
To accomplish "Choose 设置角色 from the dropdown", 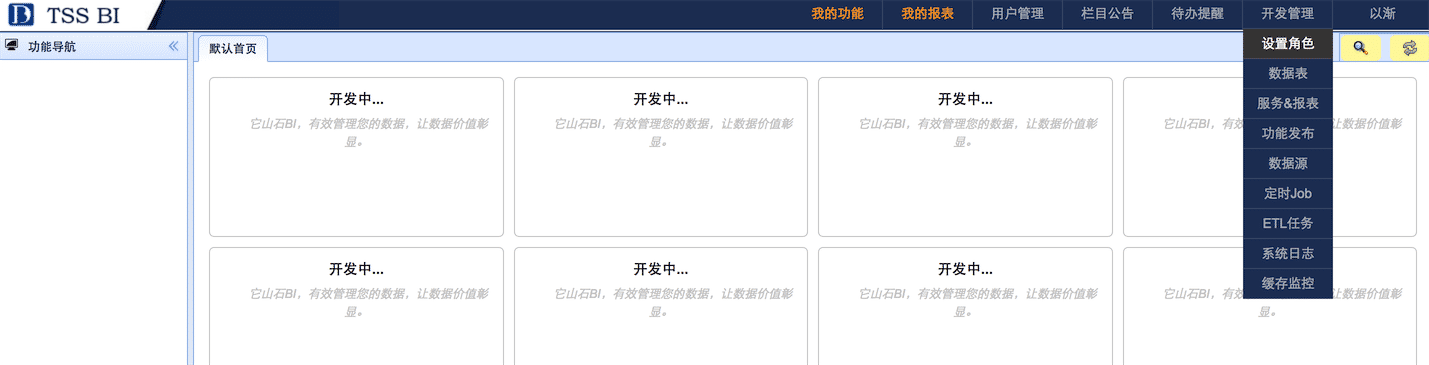I will pos(1288,44).
